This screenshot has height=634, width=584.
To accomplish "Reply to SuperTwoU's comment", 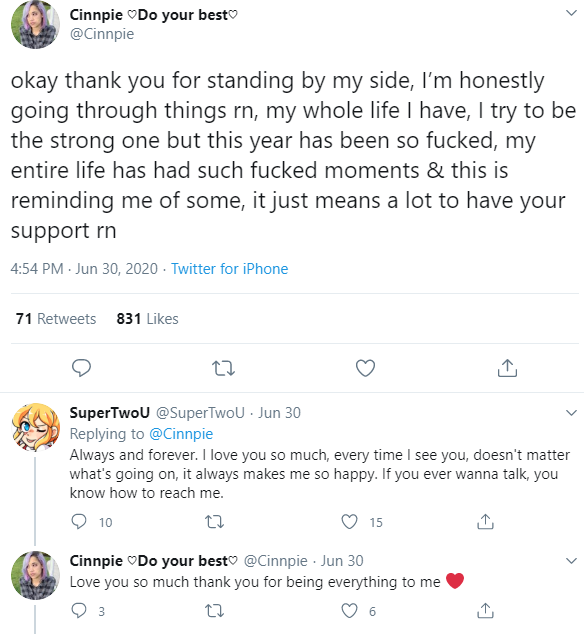I will tap(79, 522).
